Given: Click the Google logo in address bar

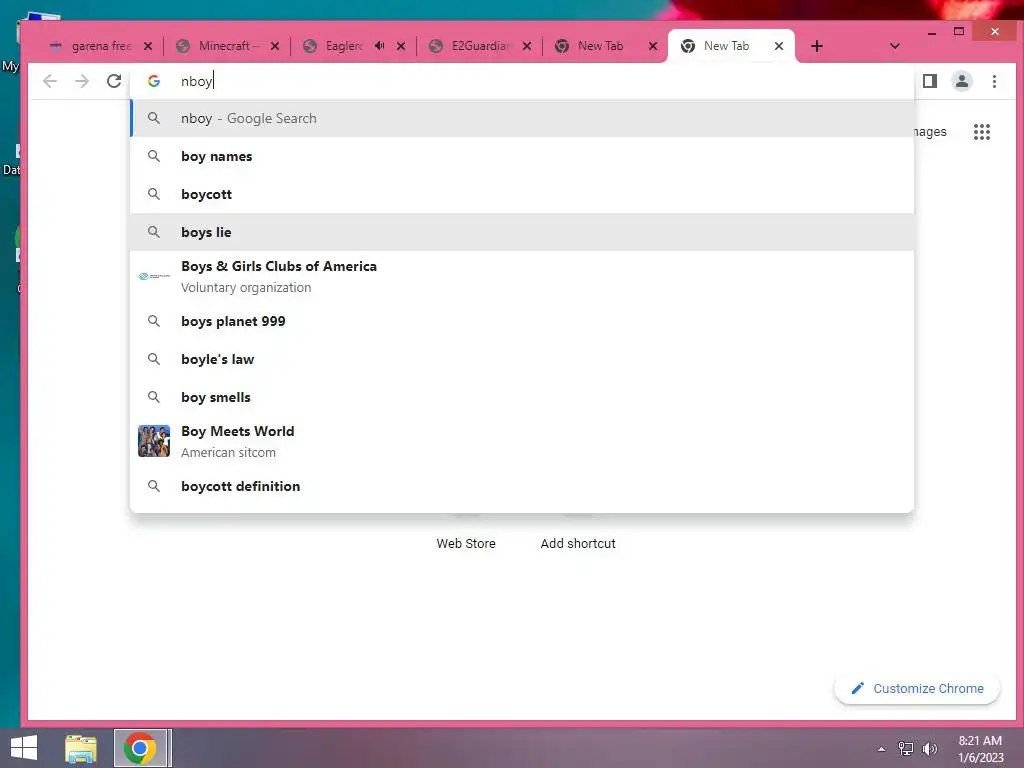Looking at the screenshot, I should click(154, 81).
